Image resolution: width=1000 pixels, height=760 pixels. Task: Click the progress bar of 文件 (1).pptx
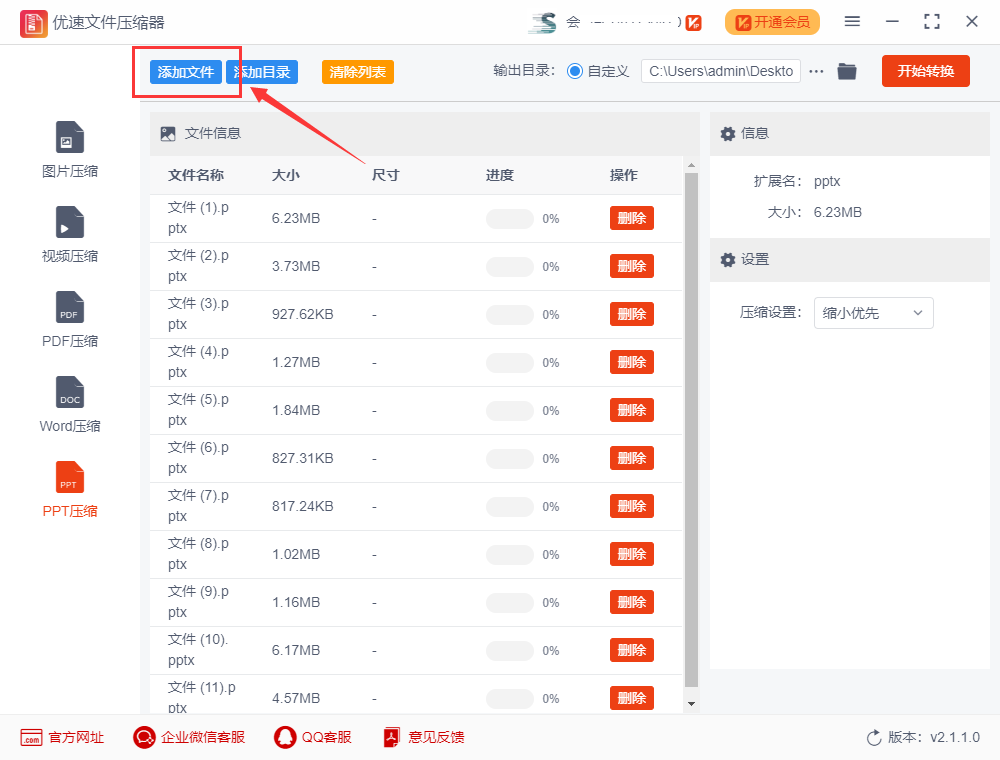(510, 219)
